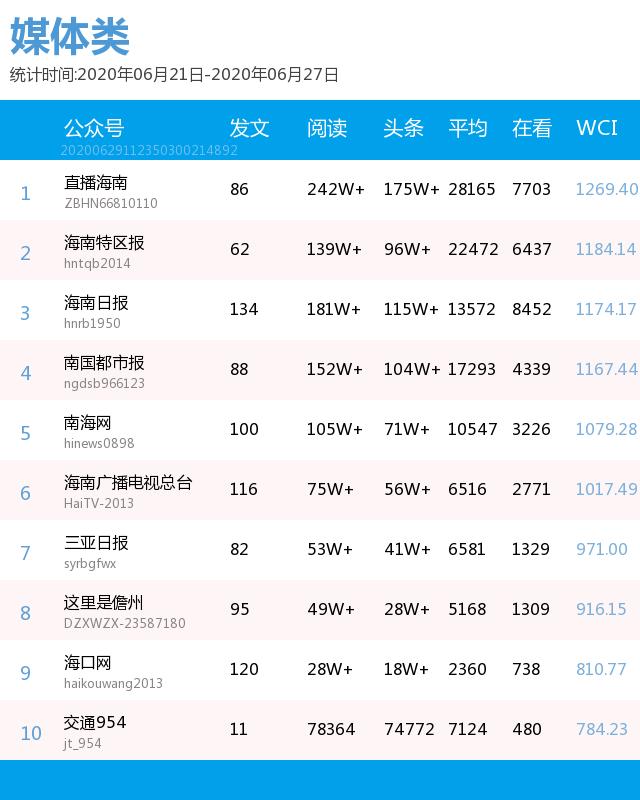The width and height of the screenshot is (640, 800).
Task: Click WCI value 1184.14
Action: pyautogui.click(x=606, y=249)
